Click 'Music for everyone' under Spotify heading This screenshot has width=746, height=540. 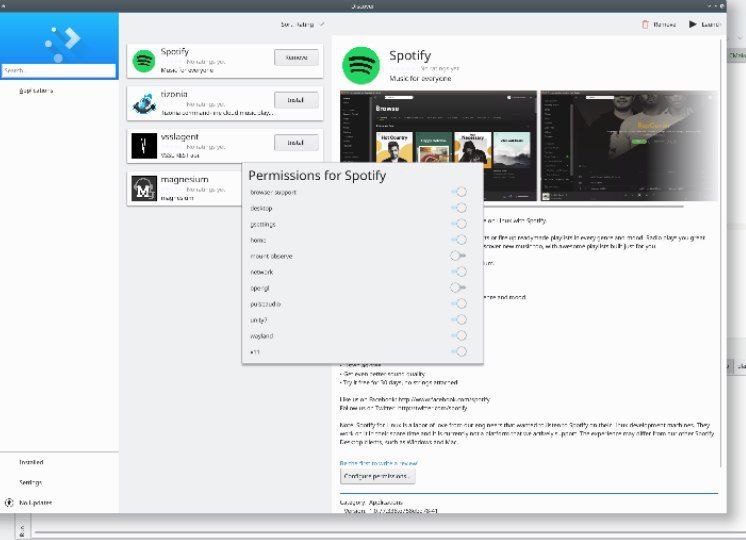(420, 79)
